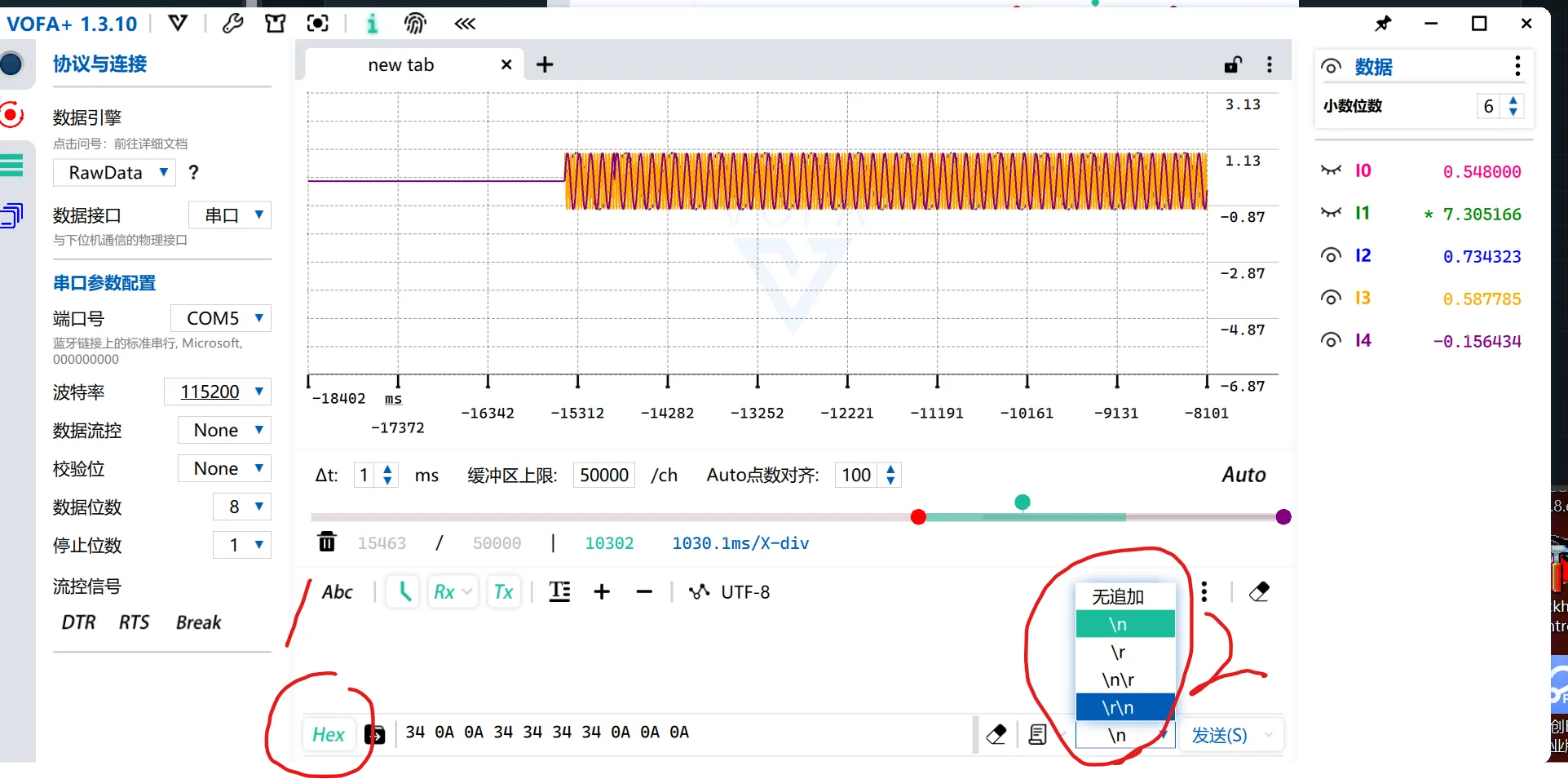Open the wrench settings icon
The height and width of the screenshot is (779, 1568).
pyautogui.click(x=232, y=24)
